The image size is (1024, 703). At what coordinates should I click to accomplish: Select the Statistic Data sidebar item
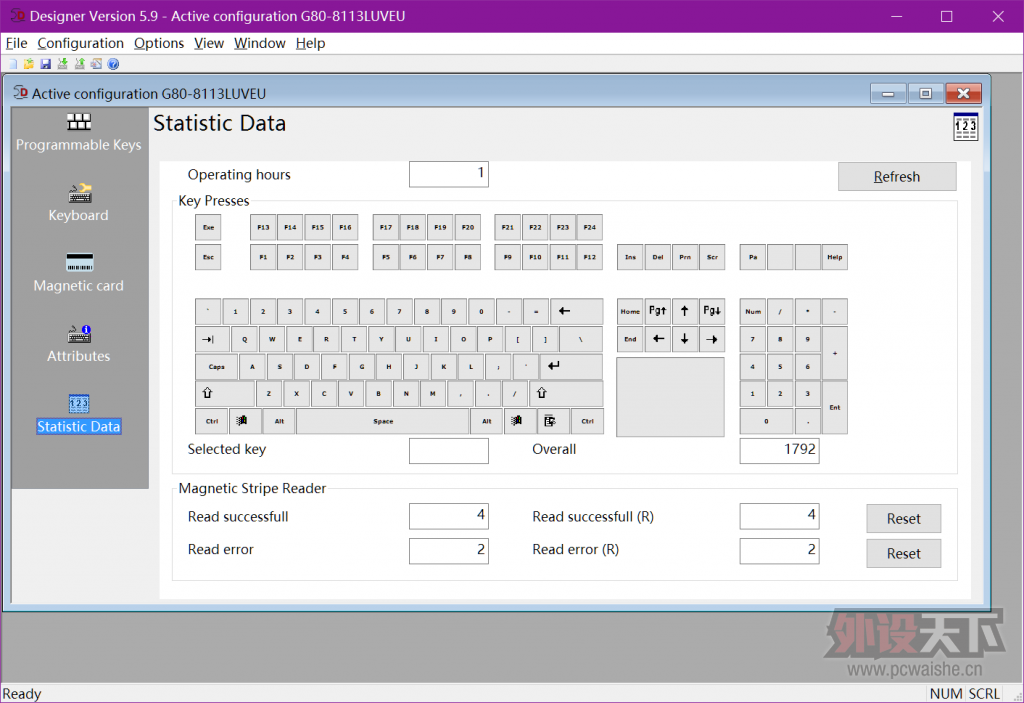[x=78, y=415]
